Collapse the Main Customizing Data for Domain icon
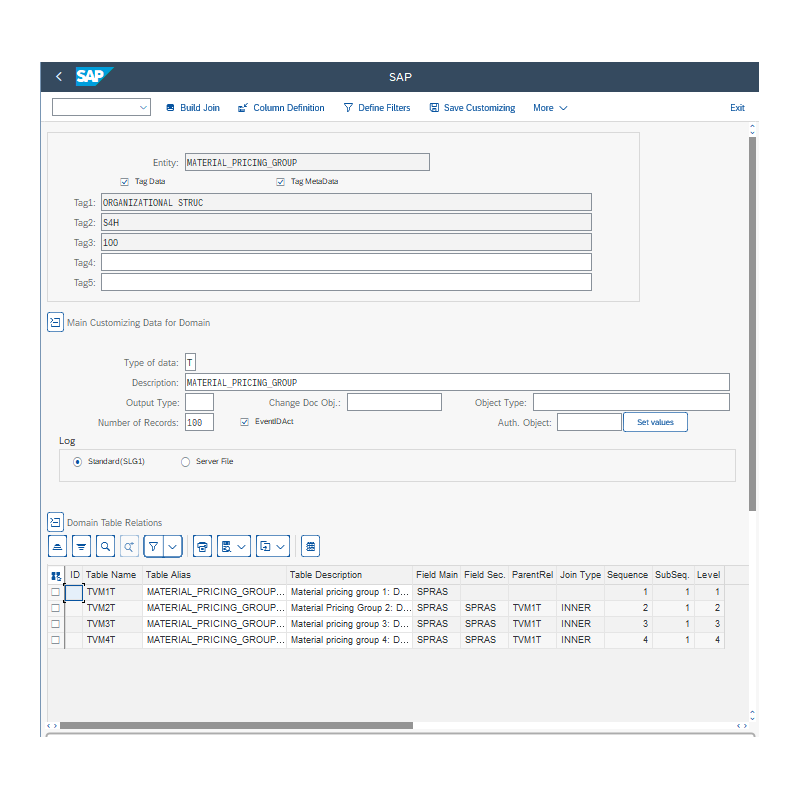 pyautogui.click(x=55, y=322)
